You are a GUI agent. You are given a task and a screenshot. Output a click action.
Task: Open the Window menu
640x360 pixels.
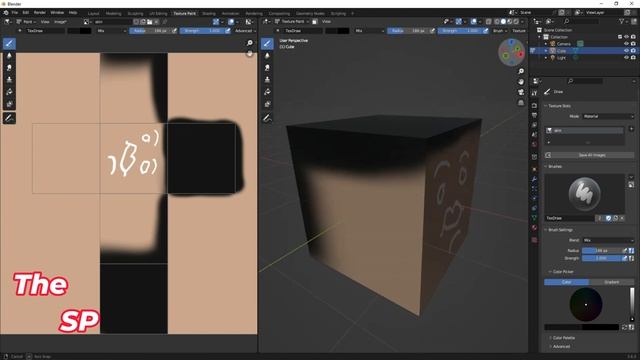[x=57, y=13]
